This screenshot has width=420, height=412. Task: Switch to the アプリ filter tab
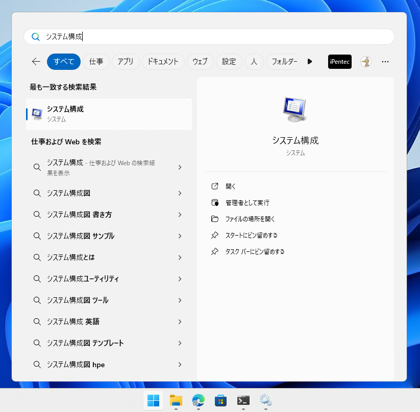coord(125,62)
